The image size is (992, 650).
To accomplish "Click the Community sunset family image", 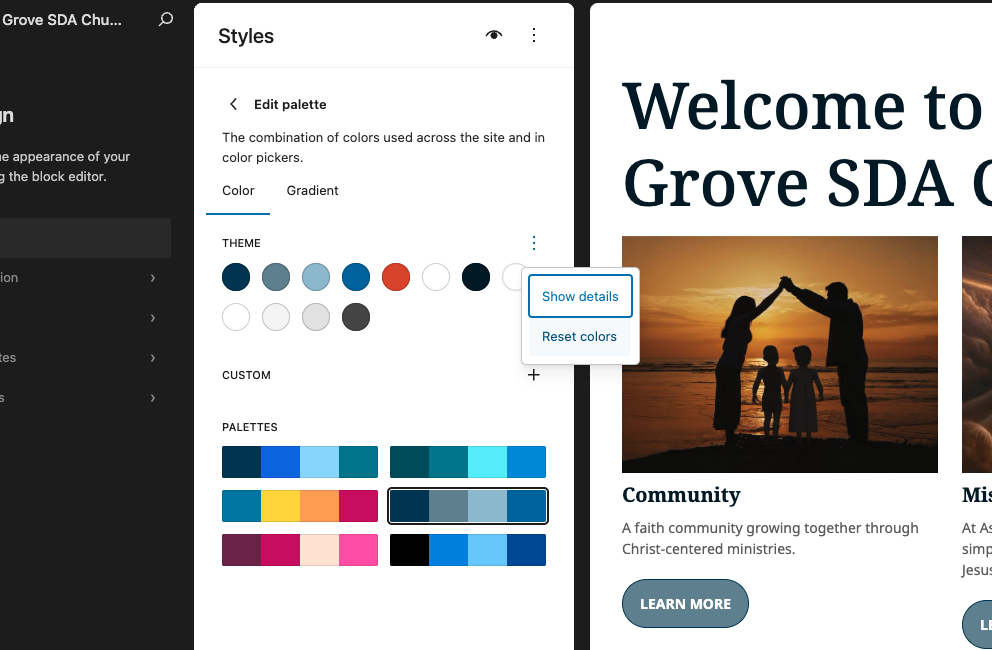I will click(x=779, y=354).
